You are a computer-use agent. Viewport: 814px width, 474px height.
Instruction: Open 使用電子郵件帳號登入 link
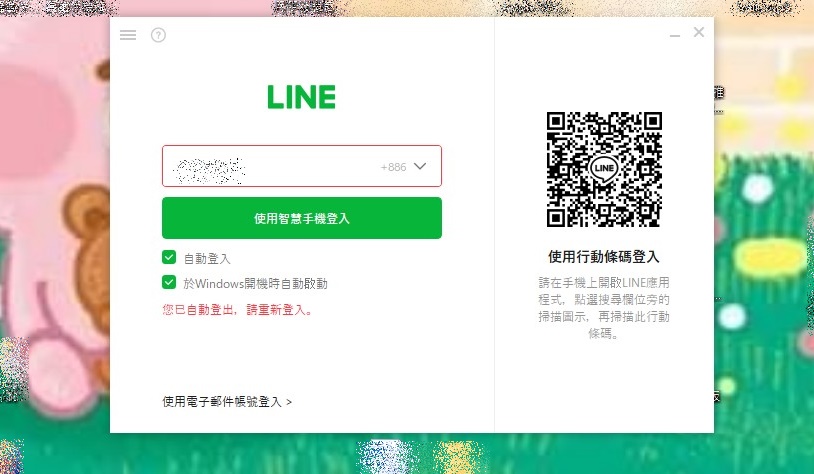(227, 402)
